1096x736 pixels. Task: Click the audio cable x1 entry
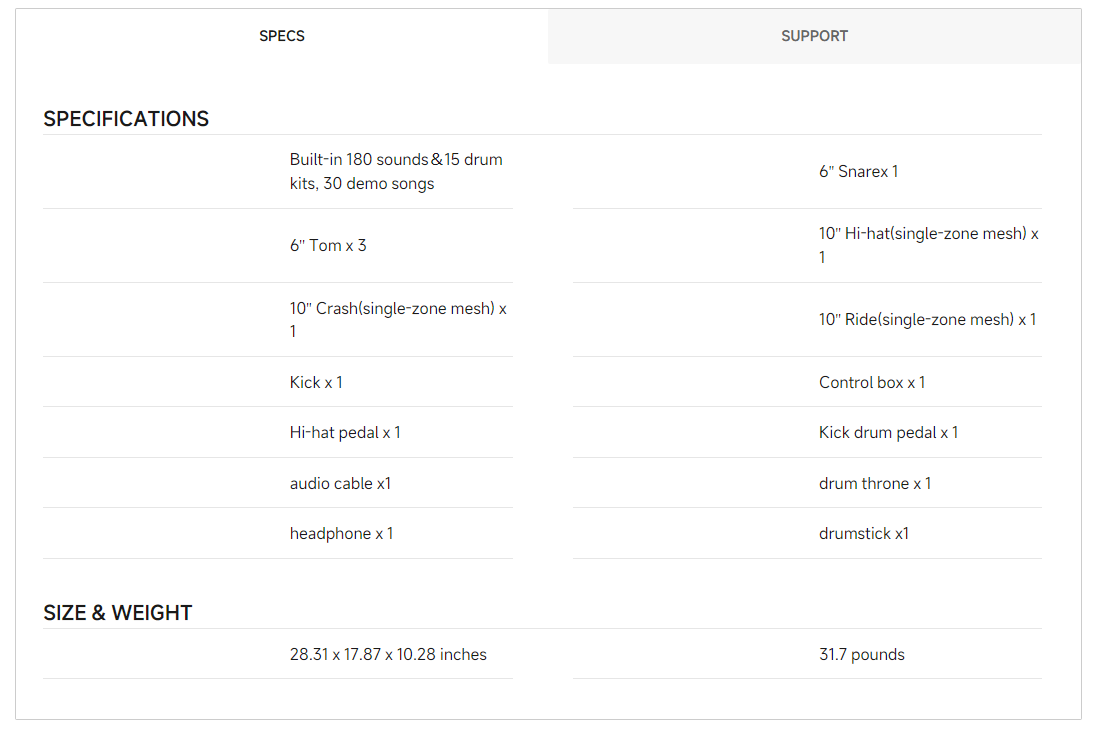[x=340, y=484]
